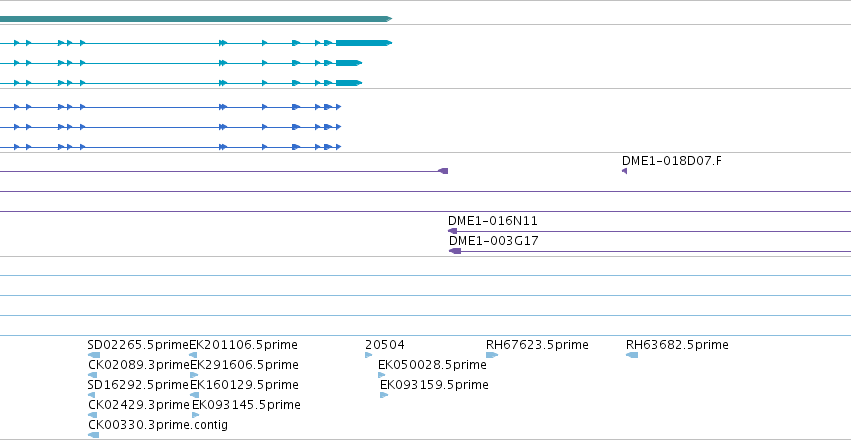Click the EK093145.5prime label

(x=246, y=405)
